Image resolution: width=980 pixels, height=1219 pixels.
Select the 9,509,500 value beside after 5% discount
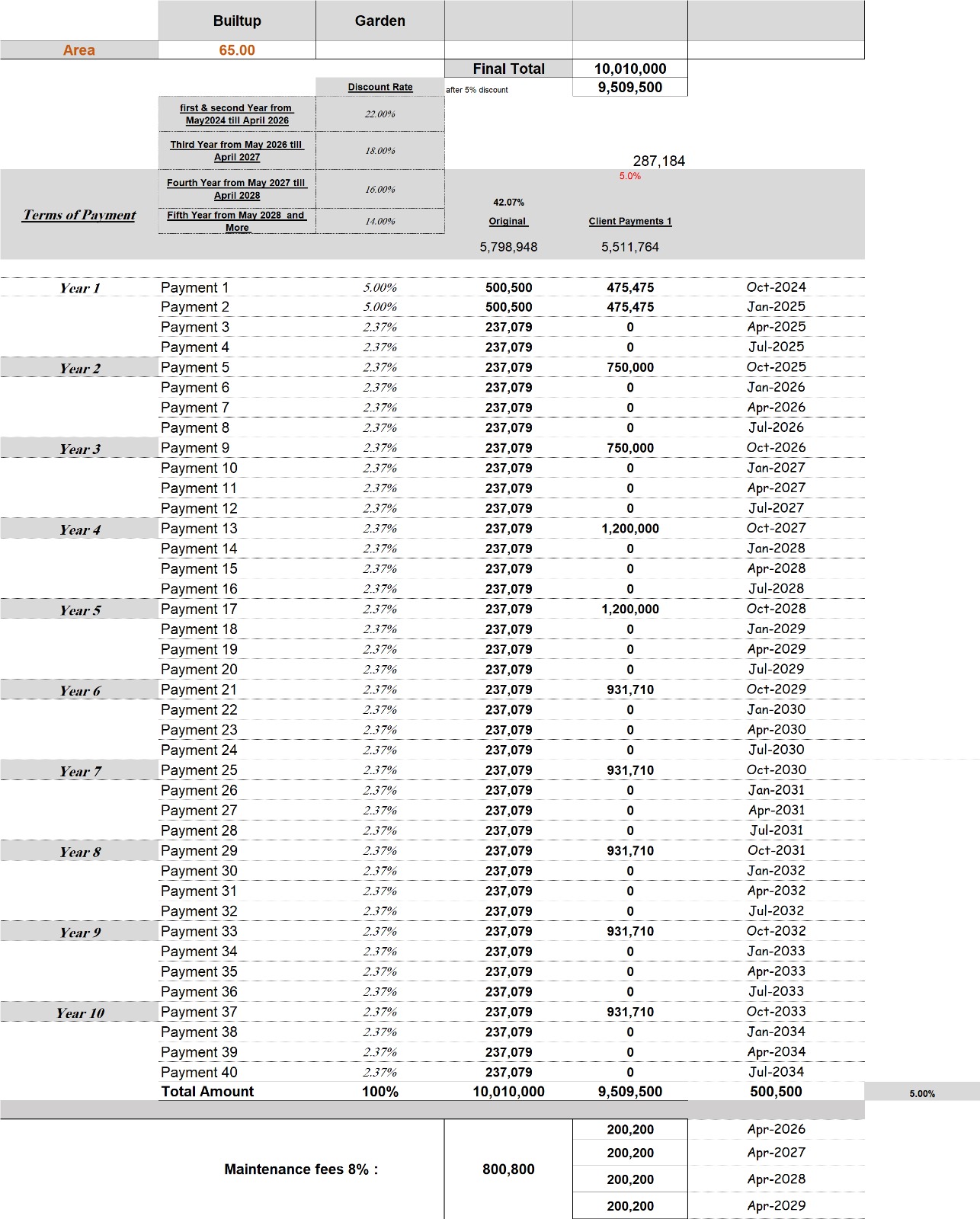630,87
